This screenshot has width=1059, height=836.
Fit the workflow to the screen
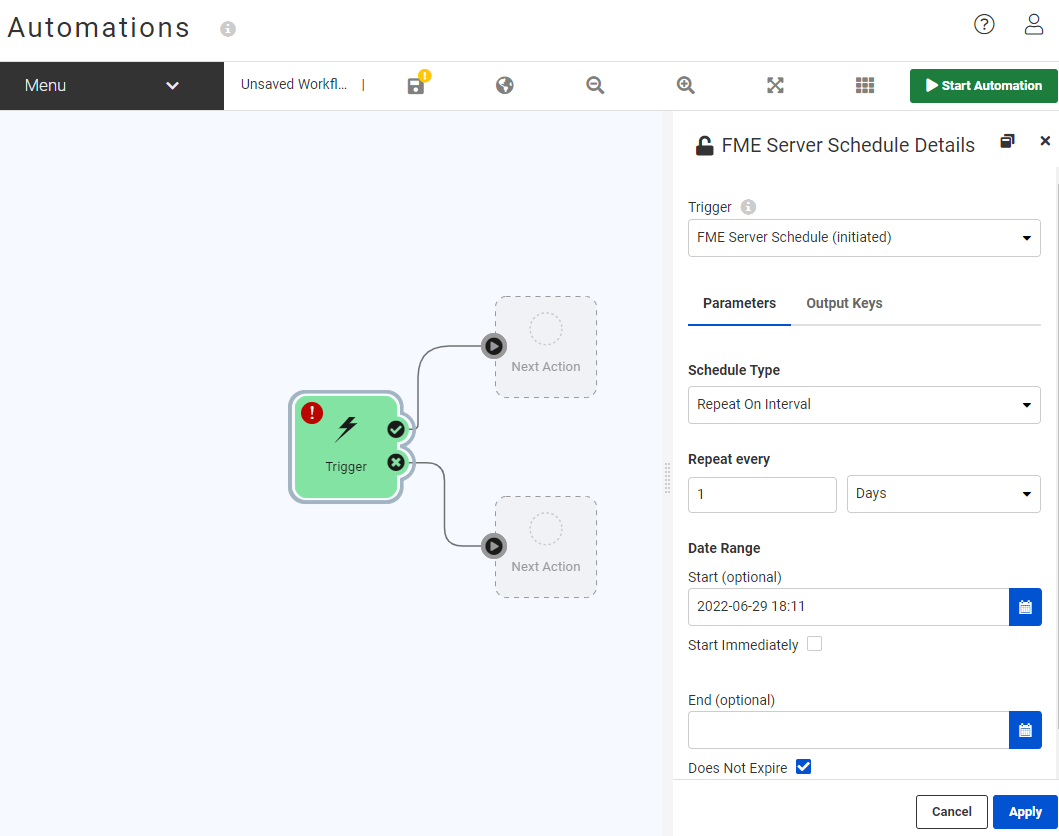pyautogui.click(x=775, y=86)
